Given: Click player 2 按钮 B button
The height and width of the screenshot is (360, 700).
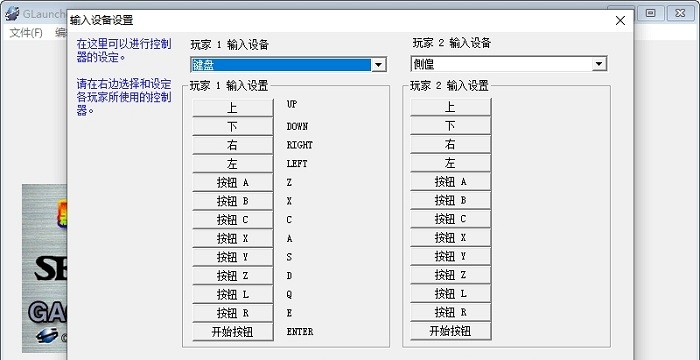Looking at the screenshot, I should (450, 200).
